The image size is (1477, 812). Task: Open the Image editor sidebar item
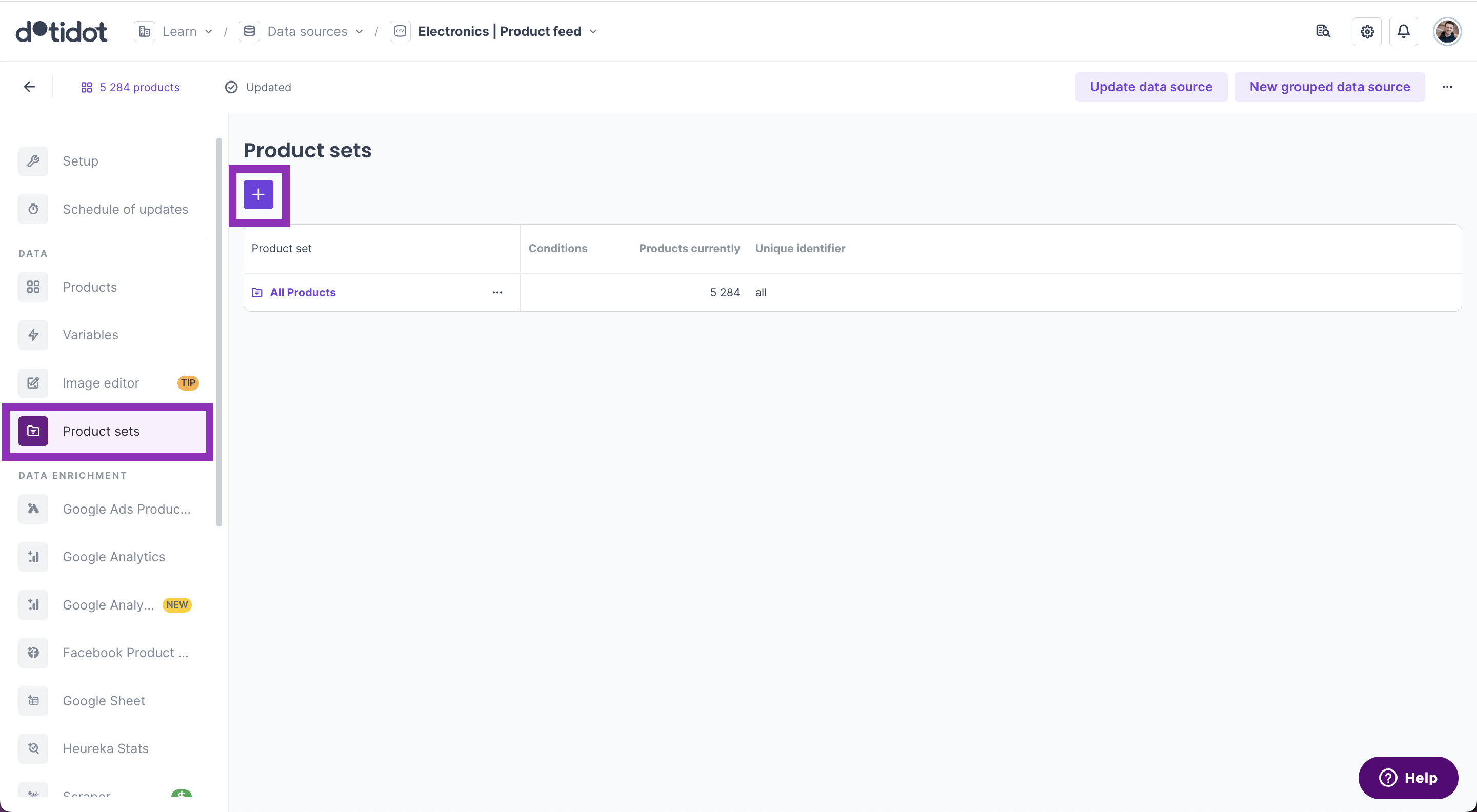[x=101, y=383]
